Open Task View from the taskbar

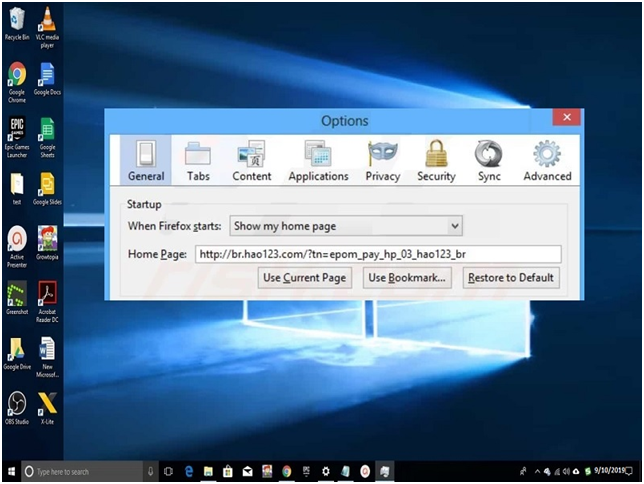[x=168, y=471]
